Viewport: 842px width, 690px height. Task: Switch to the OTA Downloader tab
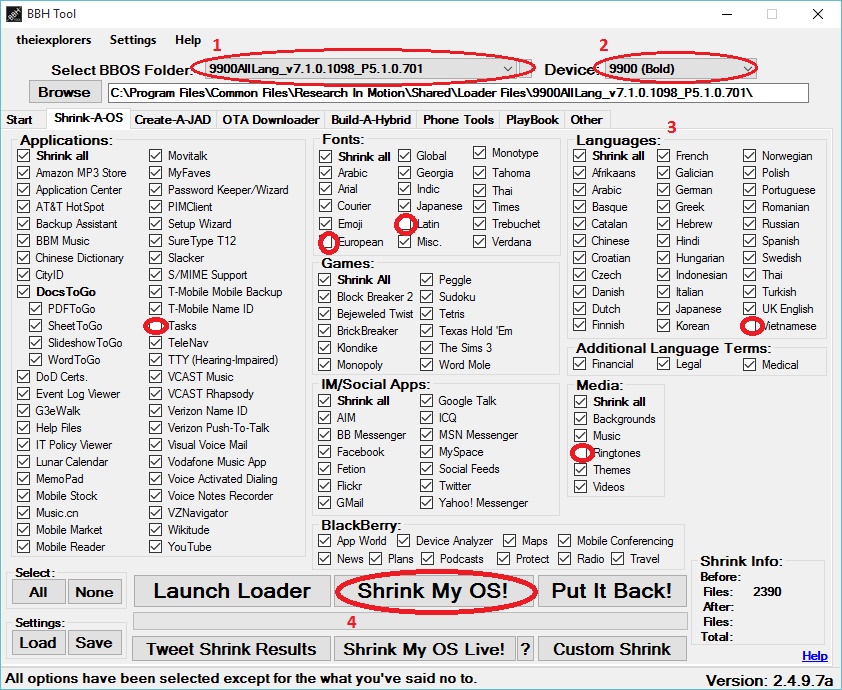(x=271, y=120)
